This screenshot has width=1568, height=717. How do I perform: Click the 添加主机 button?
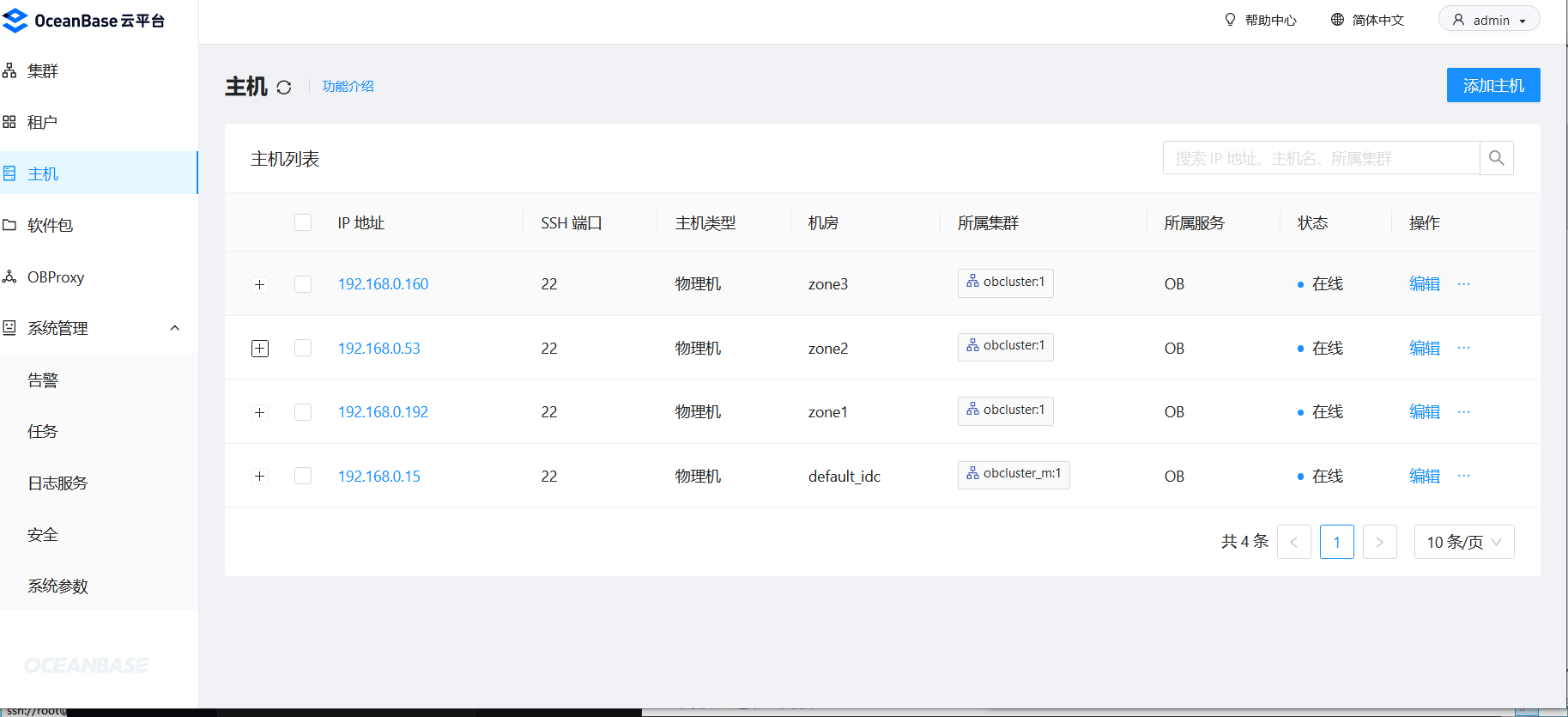[1492, 86]
